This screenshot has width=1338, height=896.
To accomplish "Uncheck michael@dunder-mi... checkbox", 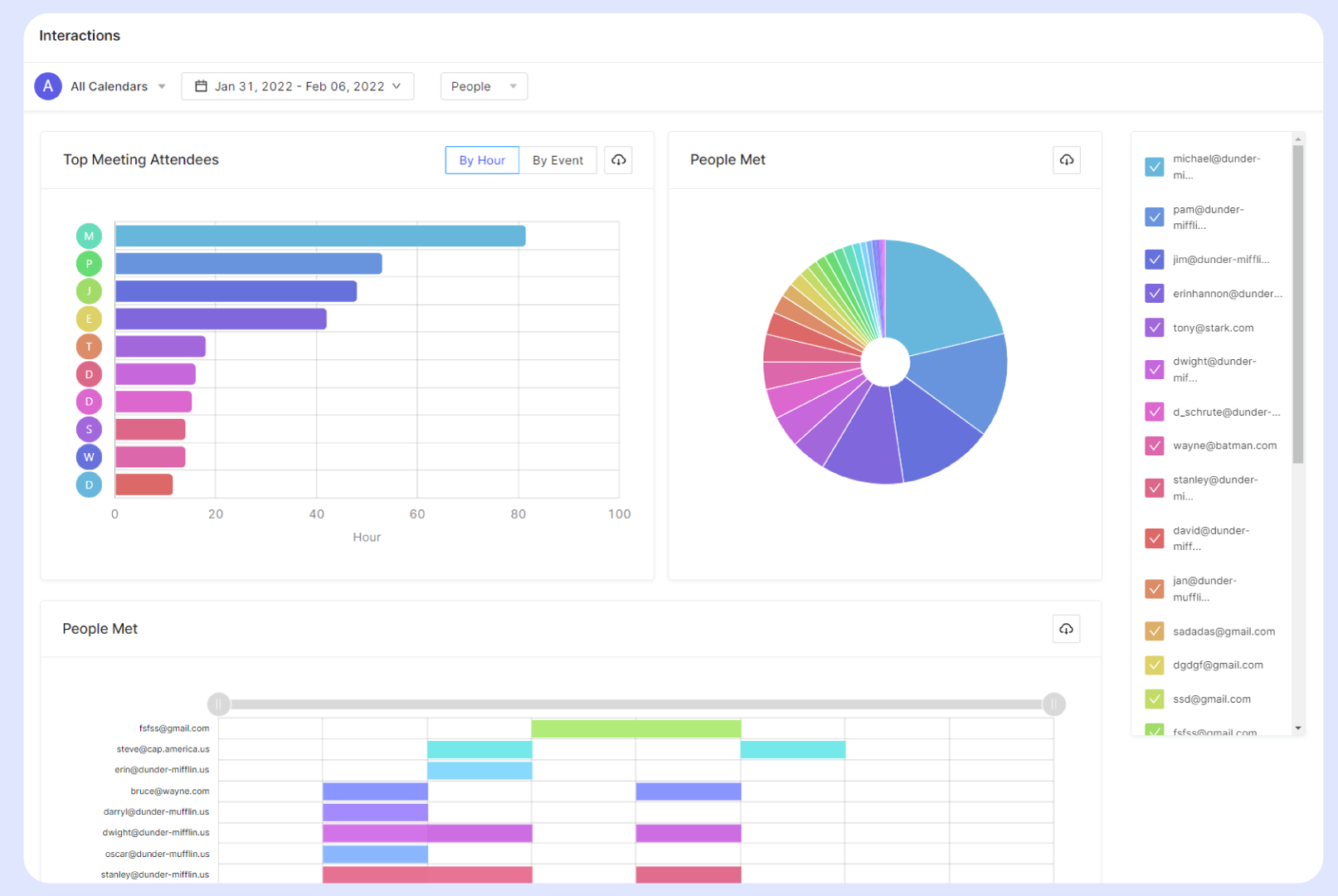I will point(1154,167).
